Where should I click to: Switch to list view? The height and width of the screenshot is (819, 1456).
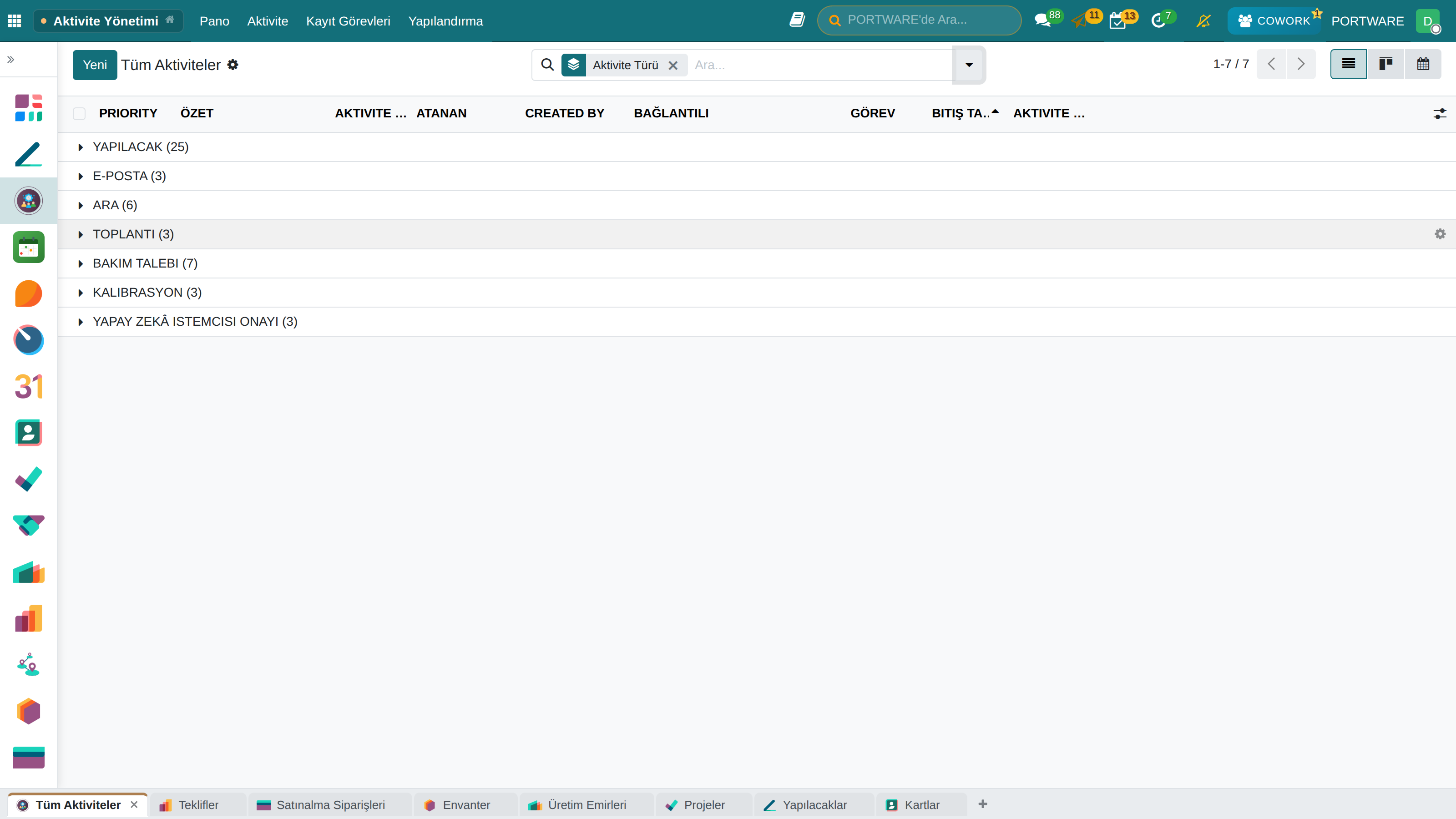pos(1348,64)
